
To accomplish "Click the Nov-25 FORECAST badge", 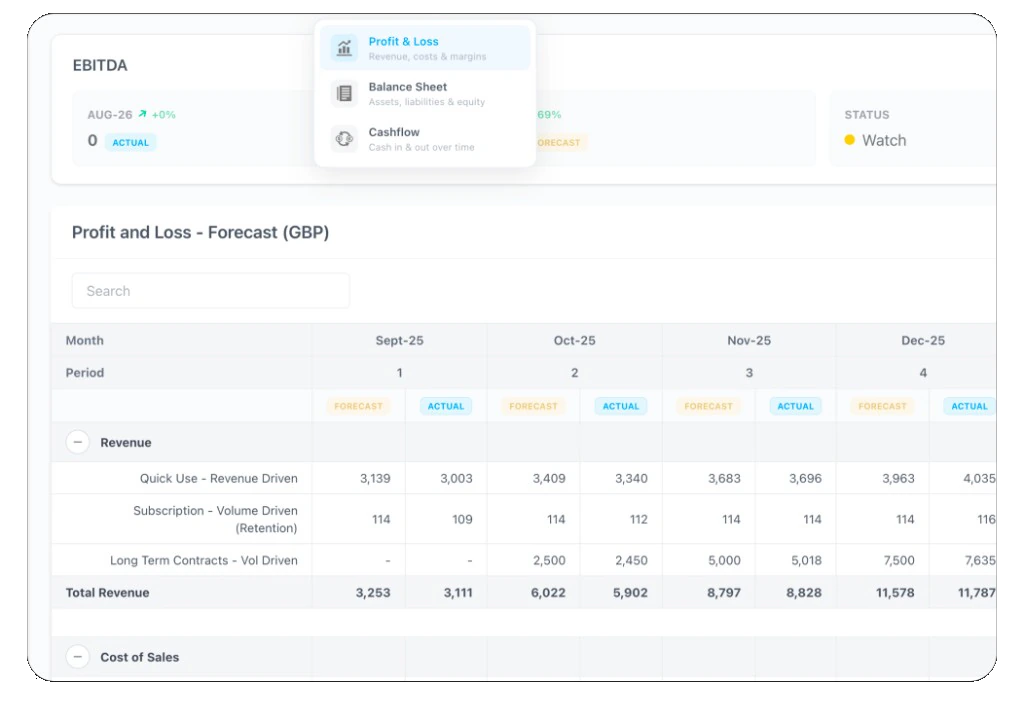I will [x=709, y=406].
